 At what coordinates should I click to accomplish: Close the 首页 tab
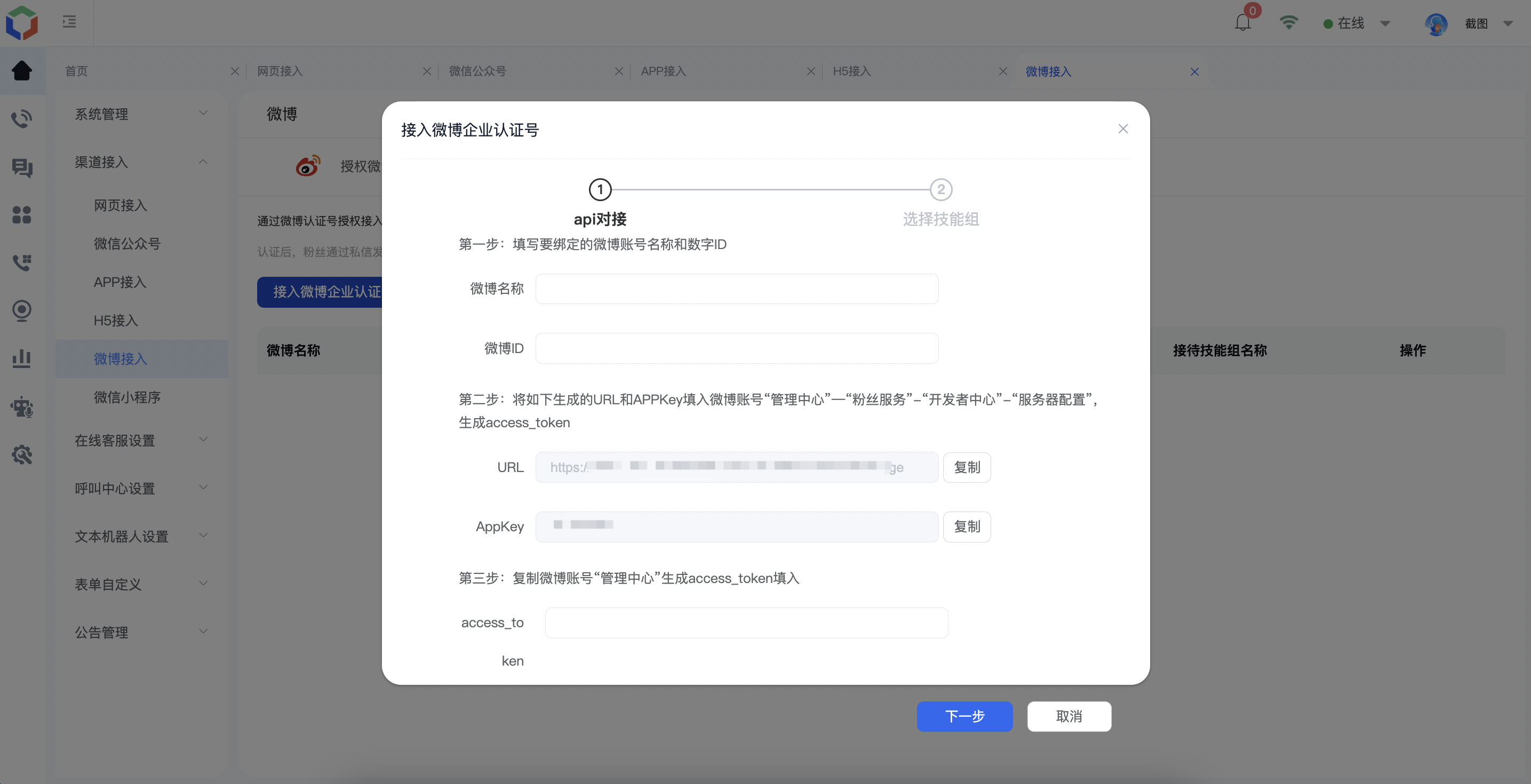[x=235, y=71]
